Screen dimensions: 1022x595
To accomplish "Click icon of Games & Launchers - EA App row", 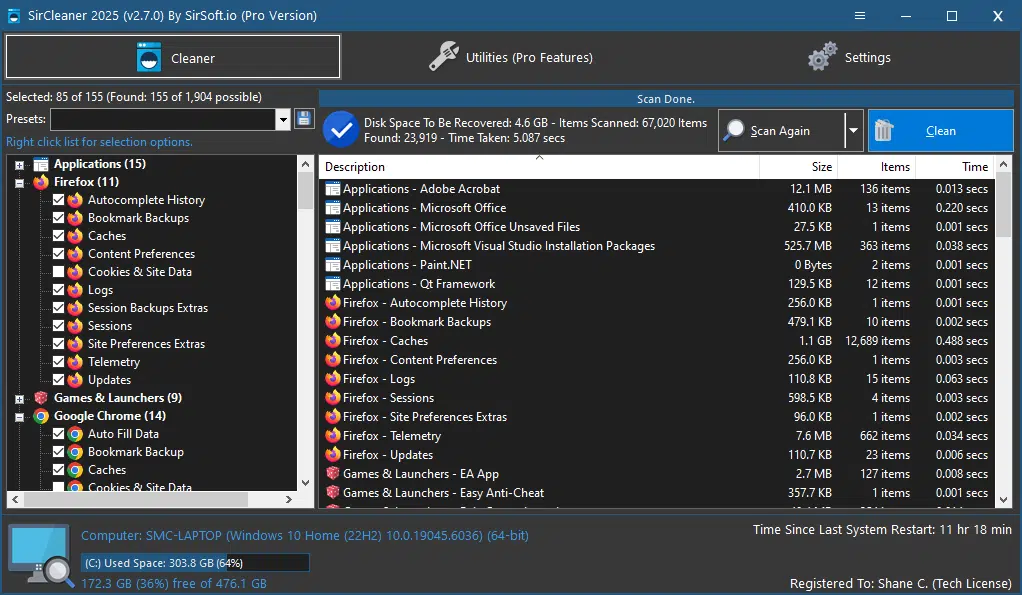I will pos(332,474).
